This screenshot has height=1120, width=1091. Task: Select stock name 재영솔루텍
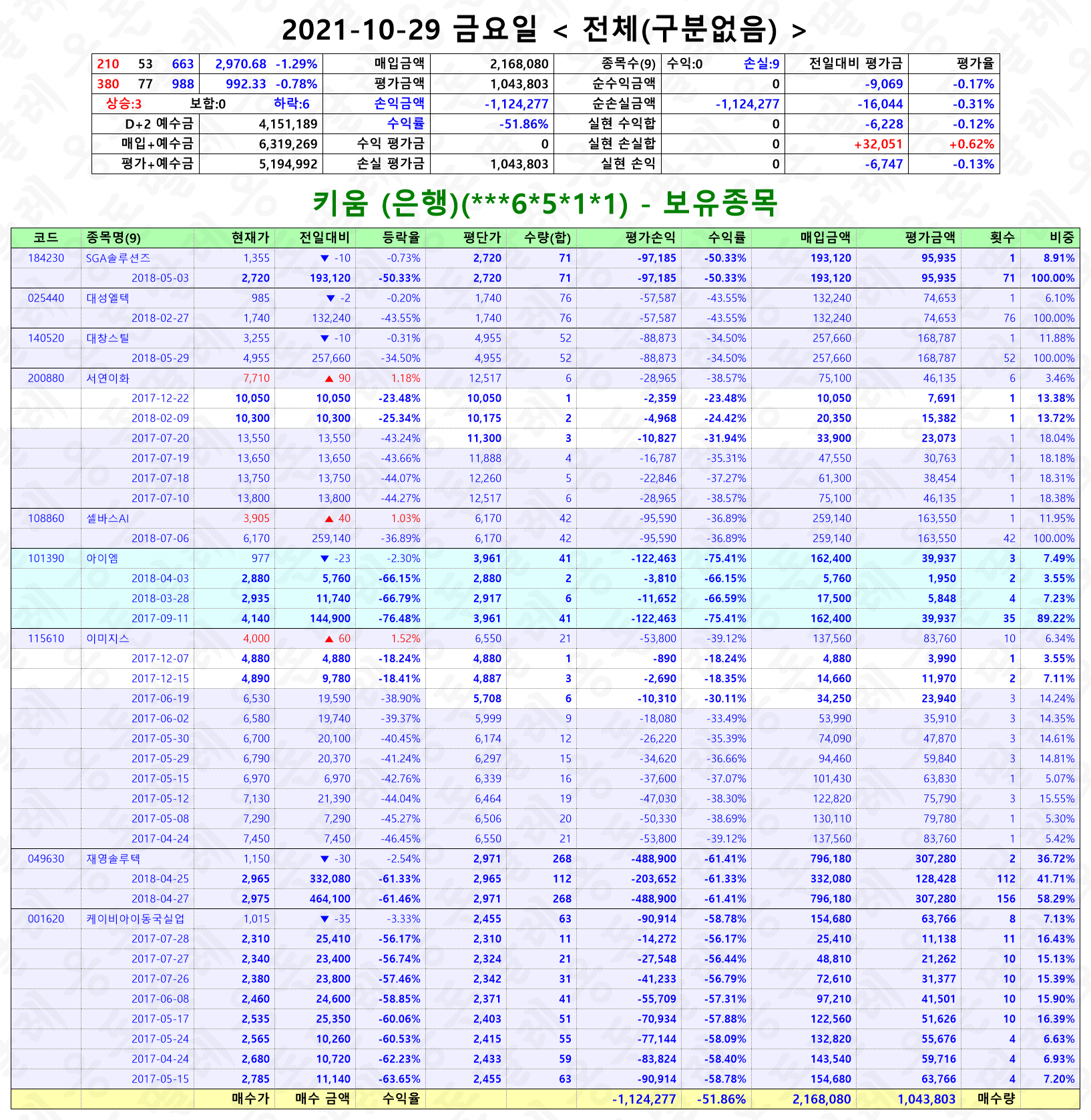[x=113, y=858]
